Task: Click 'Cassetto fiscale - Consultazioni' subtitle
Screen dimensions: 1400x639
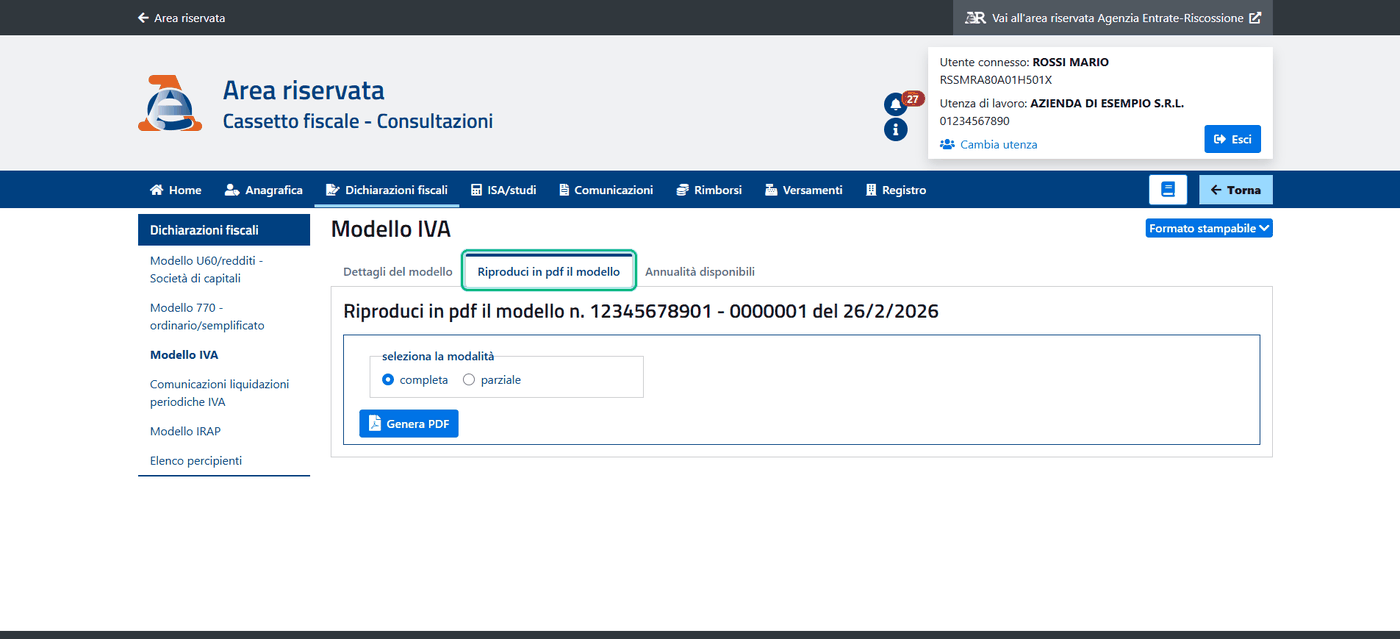Action: click(358, 122)
